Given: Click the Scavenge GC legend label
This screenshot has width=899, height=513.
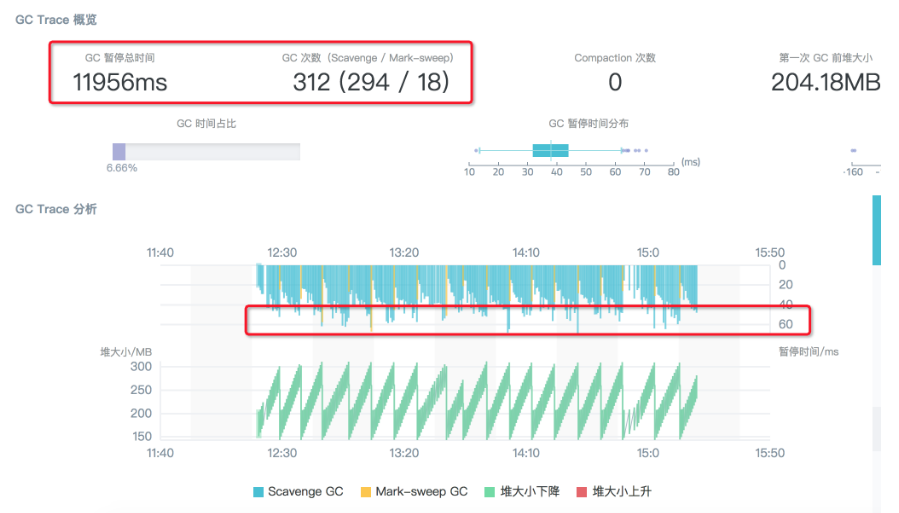Looking at the screenshot, I should (306, 492).
